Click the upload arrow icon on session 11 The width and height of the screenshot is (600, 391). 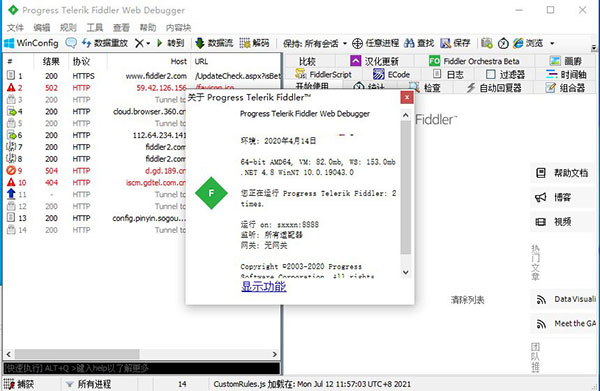pos(11,194)
